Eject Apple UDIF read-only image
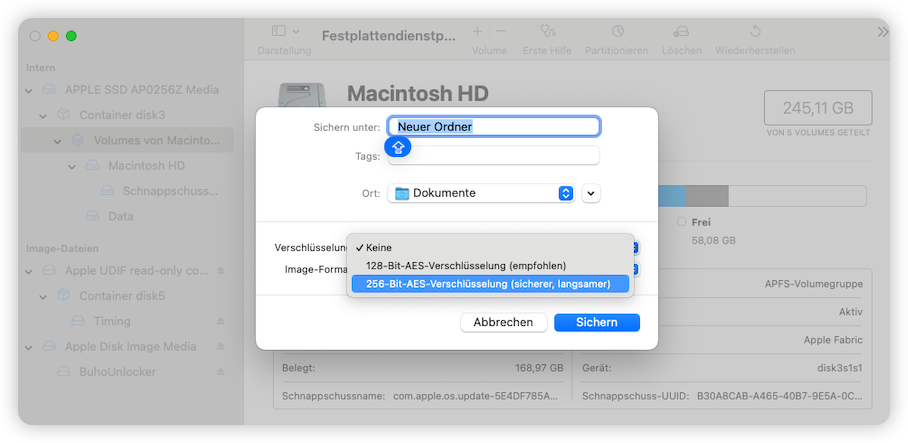 click(x=220, y=270)
